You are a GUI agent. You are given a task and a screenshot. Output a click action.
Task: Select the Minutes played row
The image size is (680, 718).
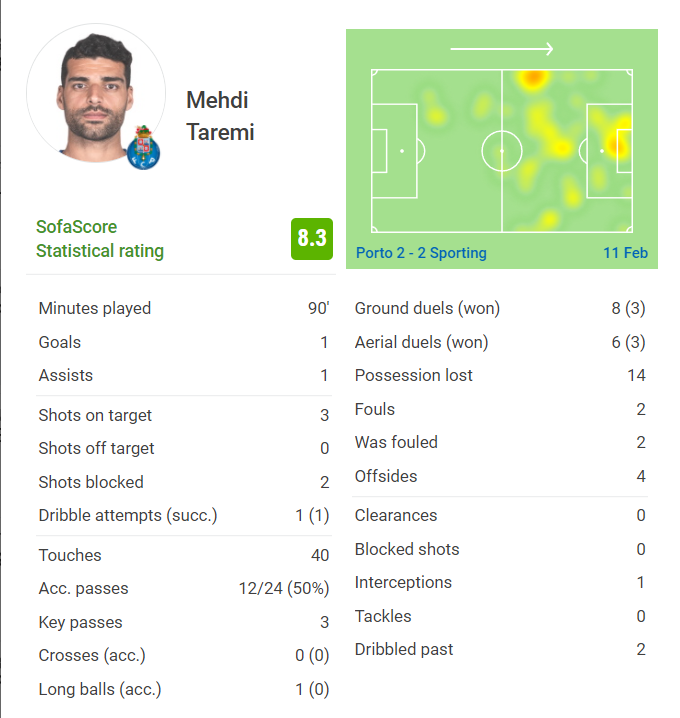[x=184, y=309]
